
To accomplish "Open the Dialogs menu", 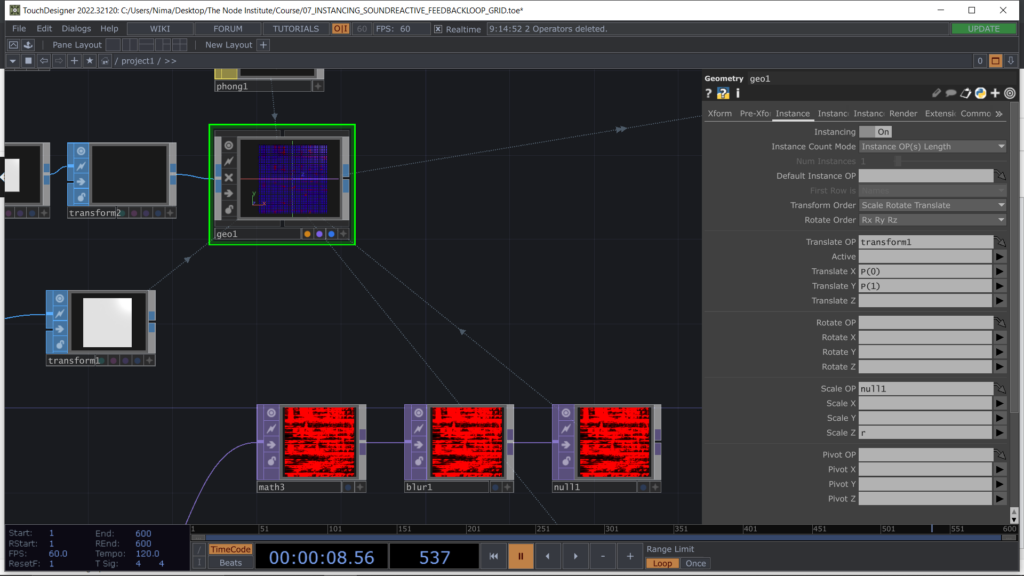I will pyautogui.click(x=76, y=29).
